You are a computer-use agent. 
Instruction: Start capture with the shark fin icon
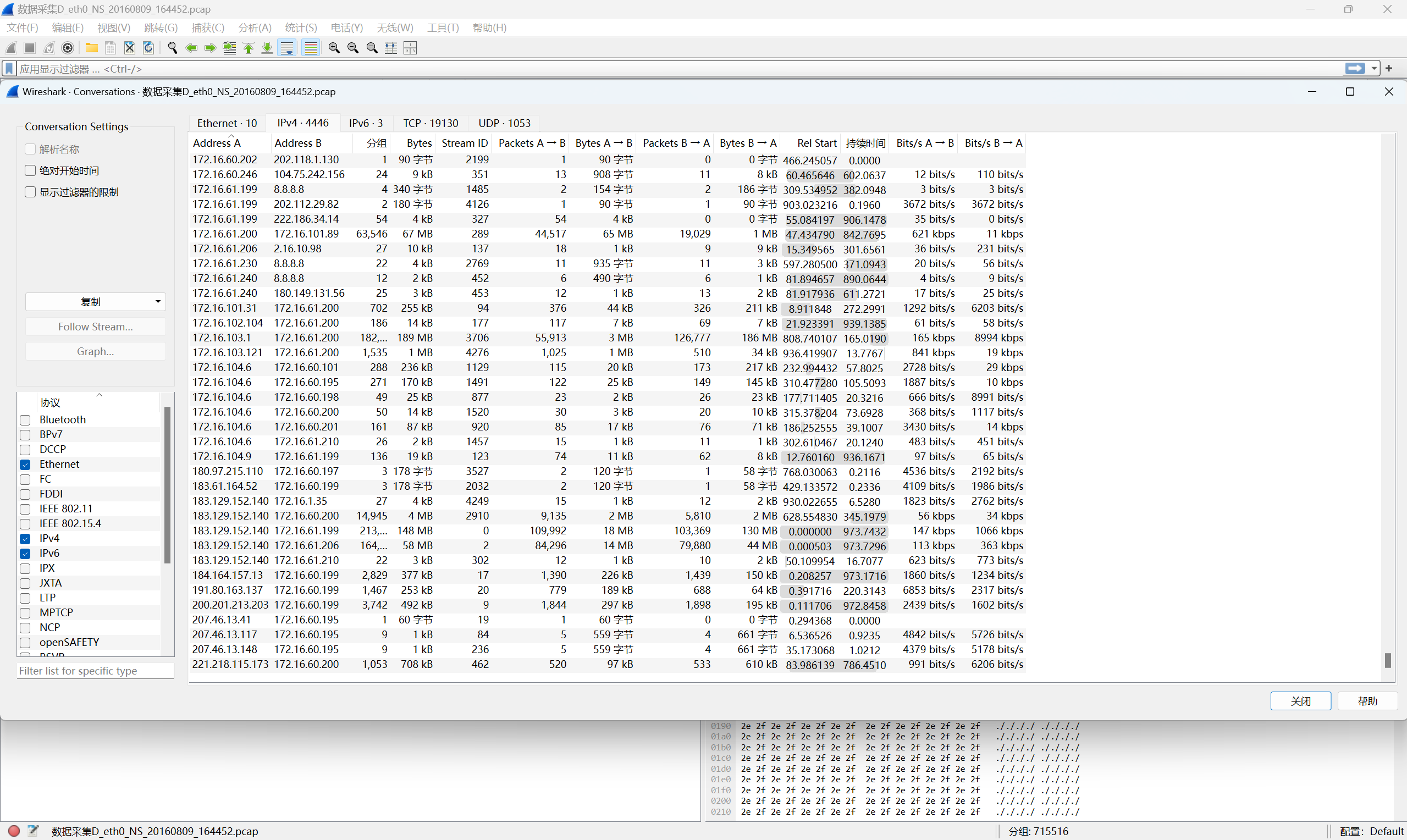coord(12,48)
